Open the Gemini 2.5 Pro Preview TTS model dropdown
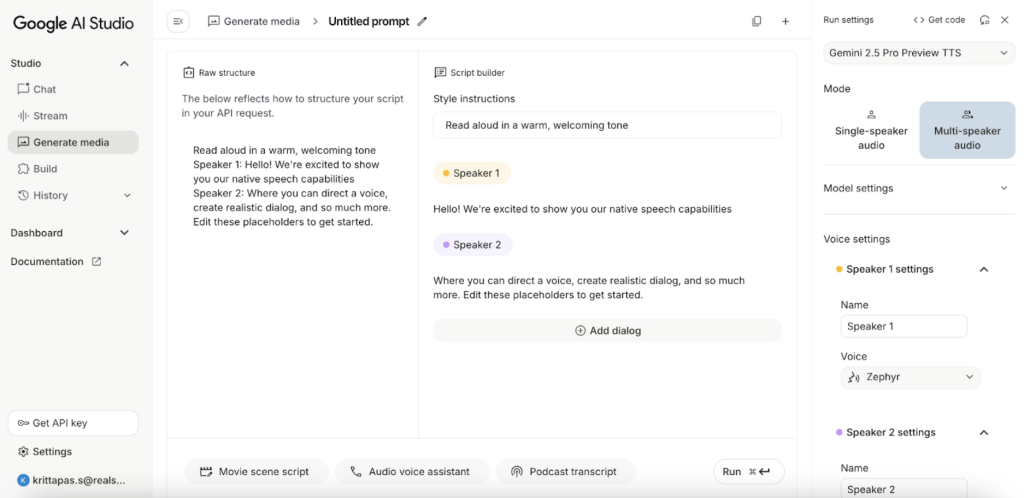The height and width of the screenshot is (498, 1024). click(x=919, y=53)
